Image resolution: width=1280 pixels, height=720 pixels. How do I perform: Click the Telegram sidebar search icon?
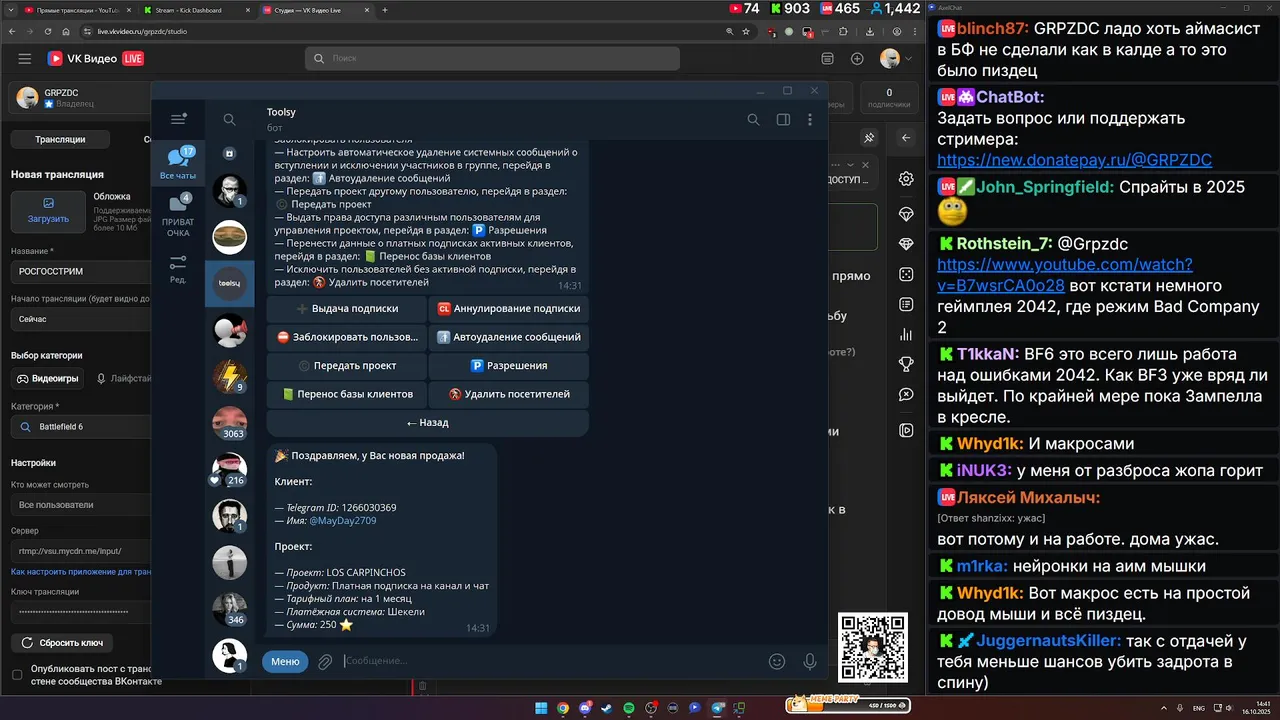(x=229, y=120)
